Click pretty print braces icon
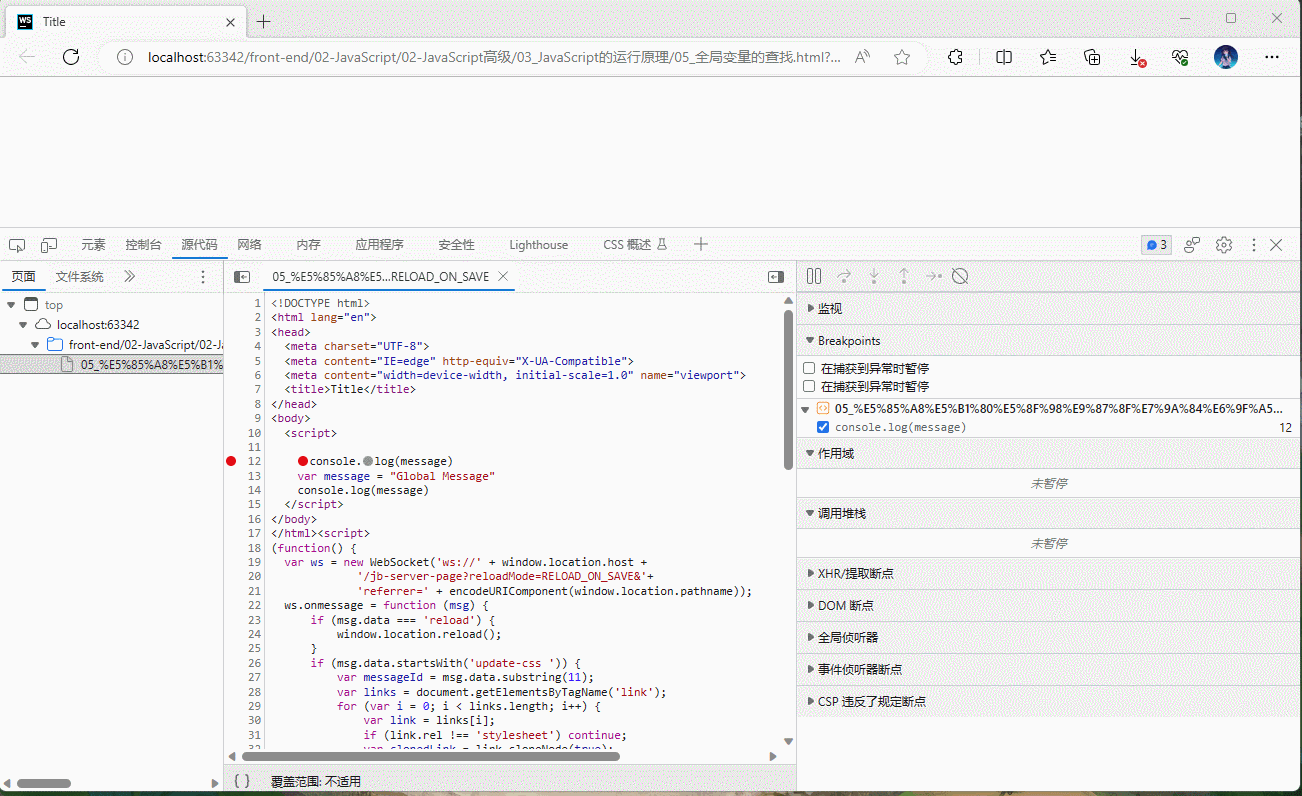Image resolution: width=1302 pixels, height=796 pixels. click(x=242, y=781)
